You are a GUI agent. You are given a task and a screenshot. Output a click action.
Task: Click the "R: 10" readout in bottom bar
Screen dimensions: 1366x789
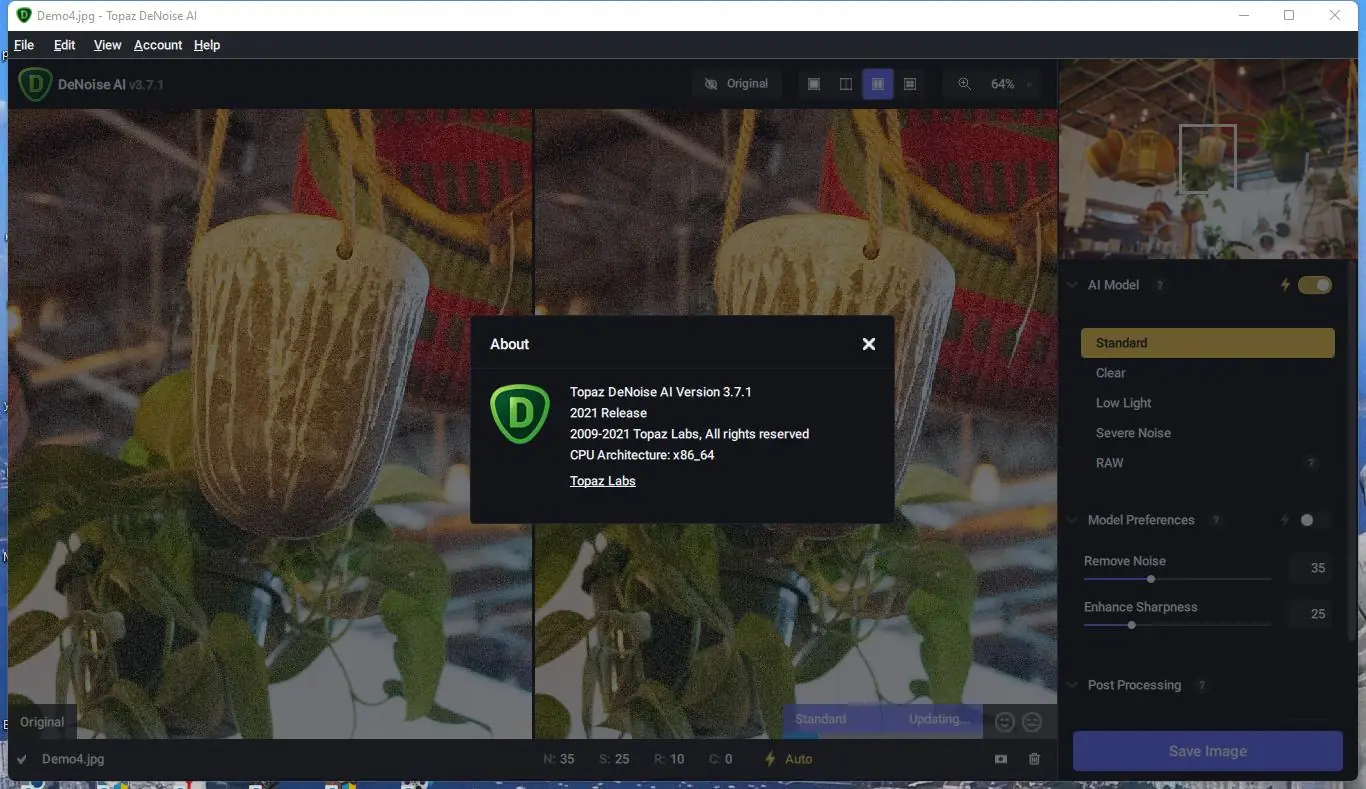click(x=669, y=759)
